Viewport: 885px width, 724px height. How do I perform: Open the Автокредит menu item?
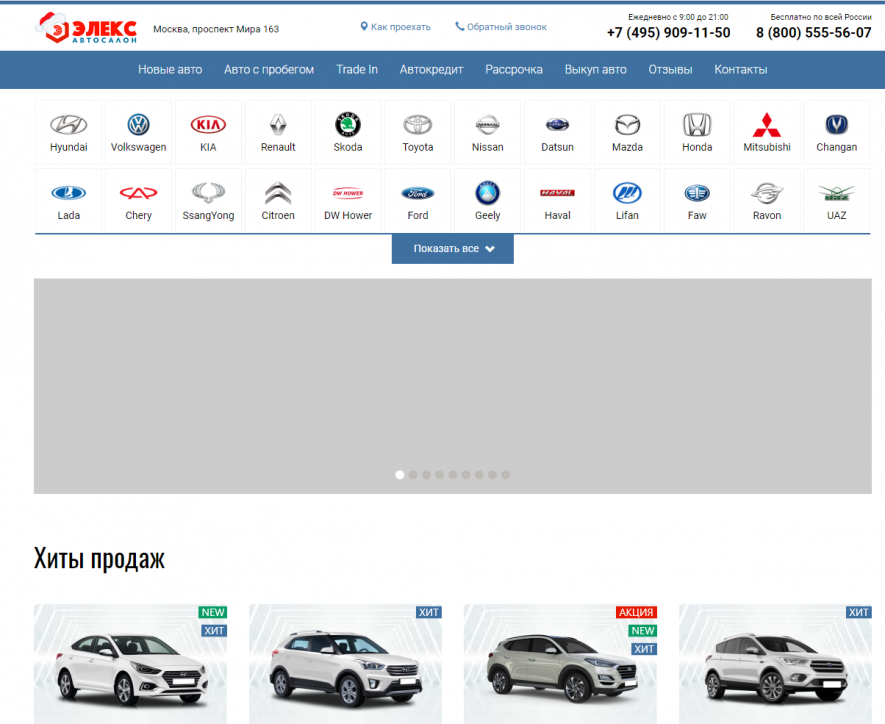[431, 69]
